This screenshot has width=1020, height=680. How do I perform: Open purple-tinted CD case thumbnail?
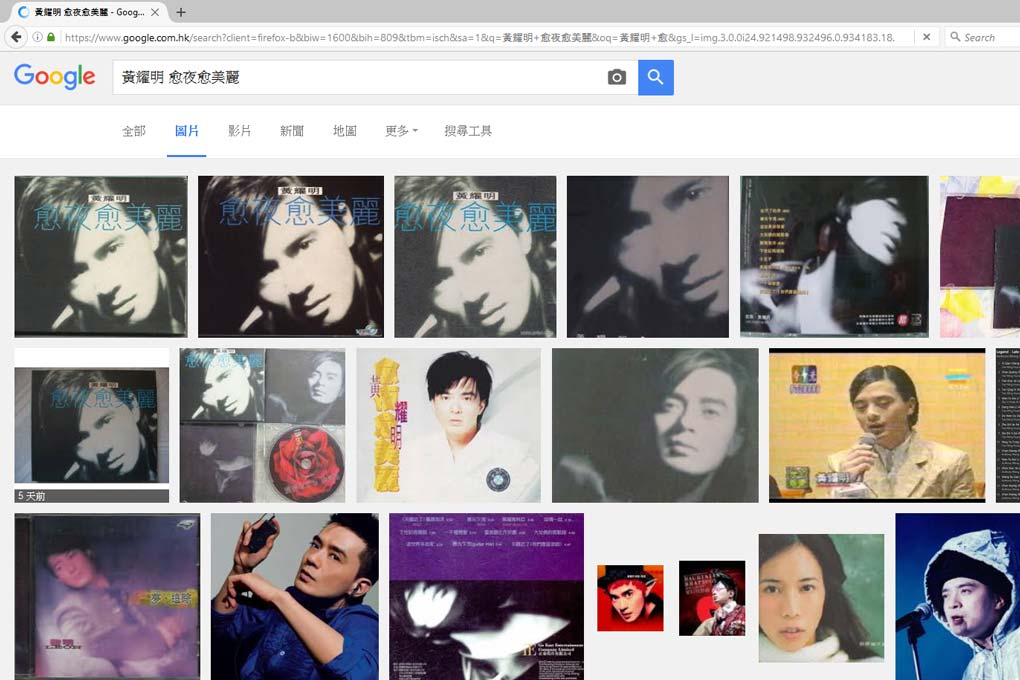click(107, 596)
